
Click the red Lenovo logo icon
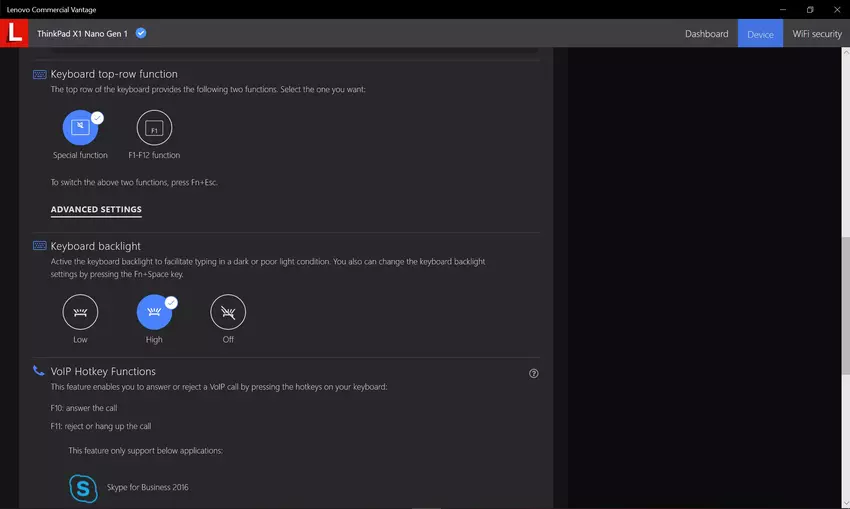click(x=14, y=33)
